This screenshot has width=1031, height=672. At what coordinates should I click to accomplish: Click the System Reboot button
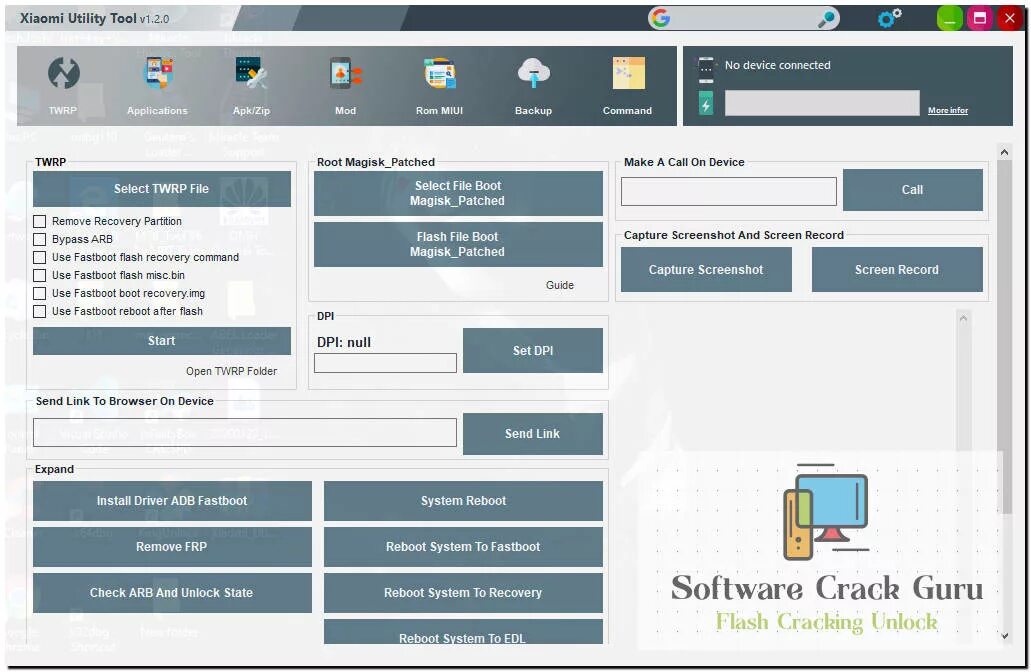pyautogui.click(x=464, y=501)
